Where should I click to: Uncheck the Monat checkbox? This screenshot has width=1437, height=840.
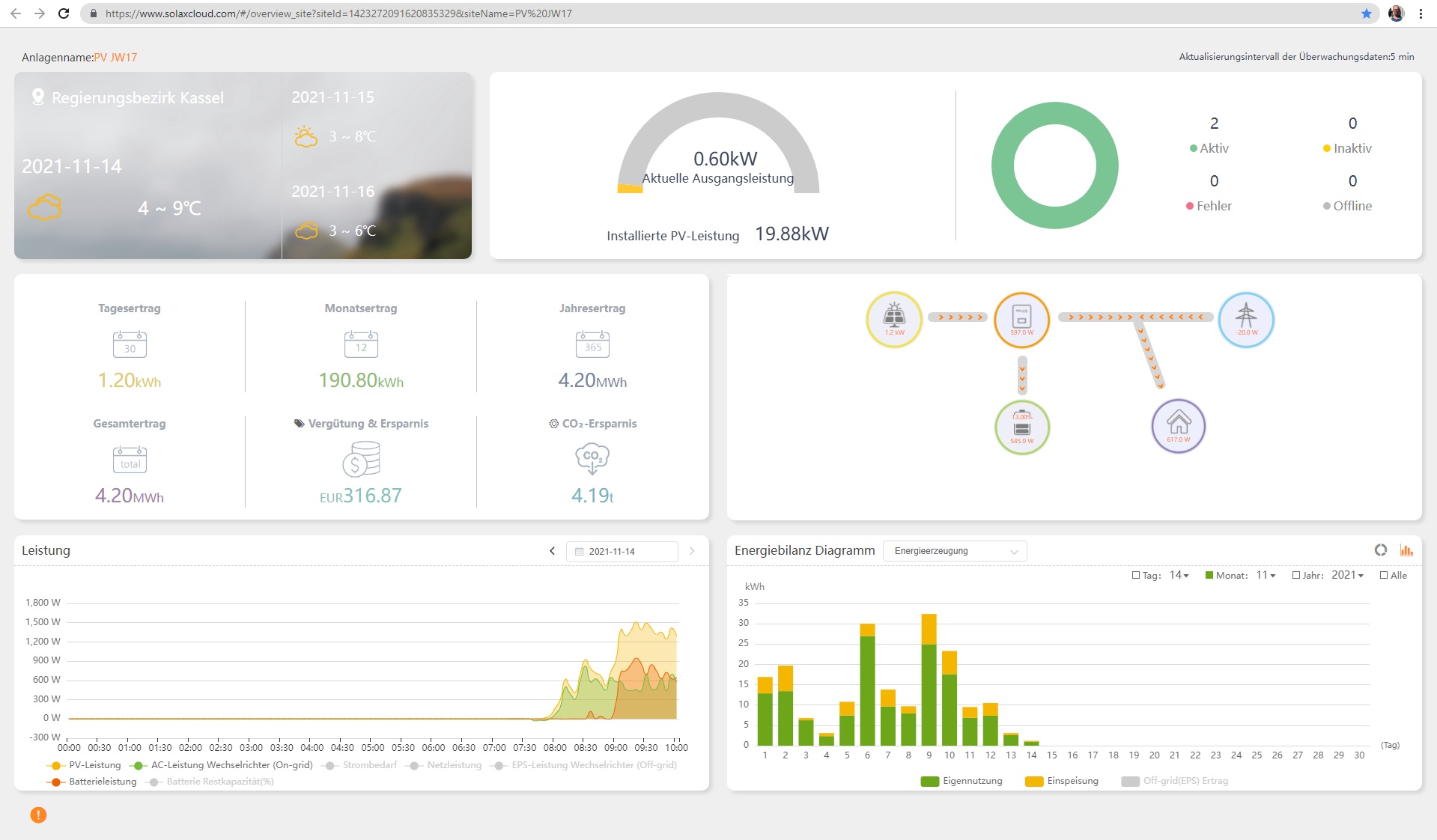click(x=1209, y=576)
